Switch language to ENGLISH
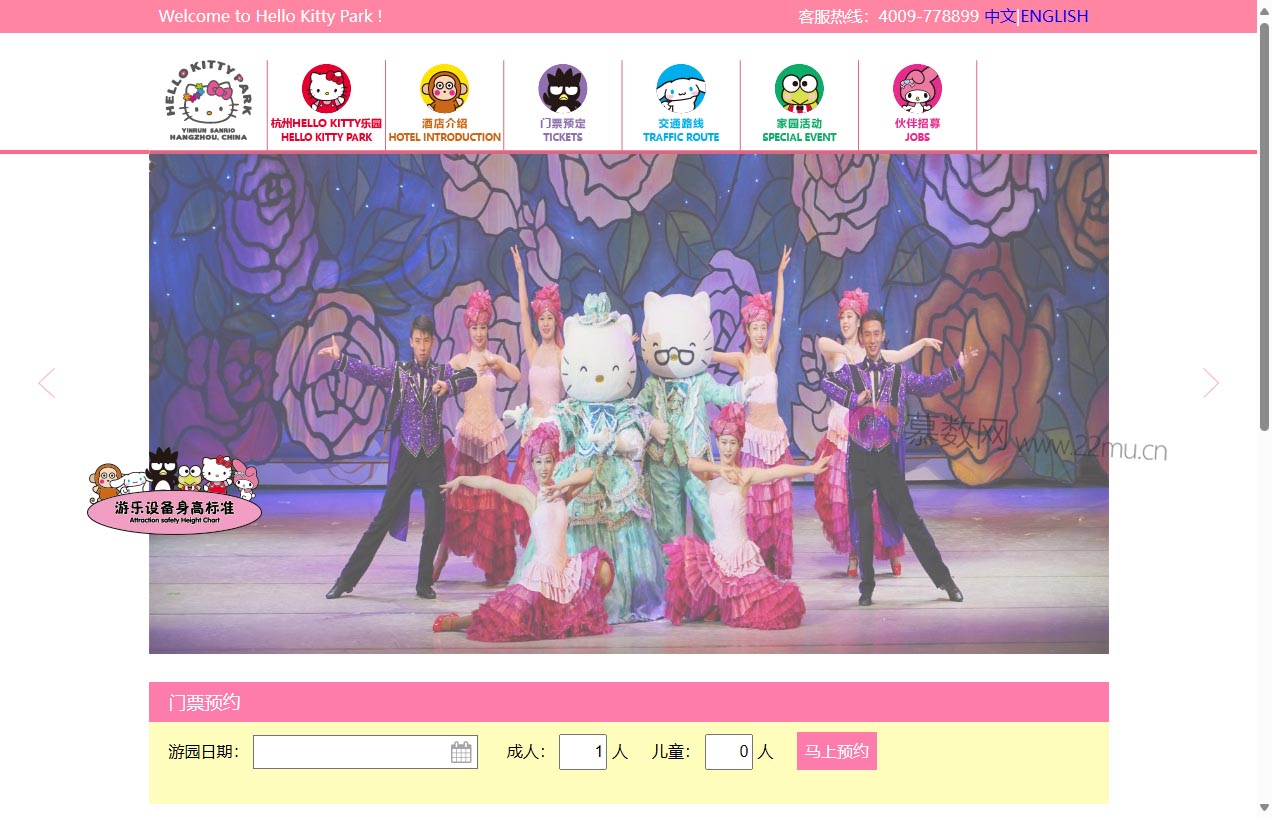The height and width of the screenshot is (819, 1272). tap(1053, 16)
